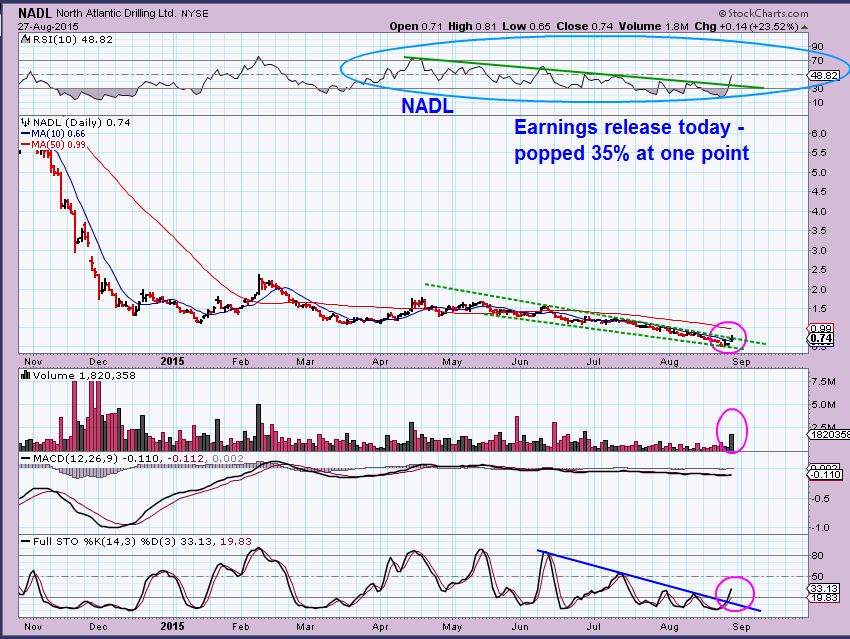
Task: Click the 48.82 RSI value tag on the axis
Action: pos(825,75)
